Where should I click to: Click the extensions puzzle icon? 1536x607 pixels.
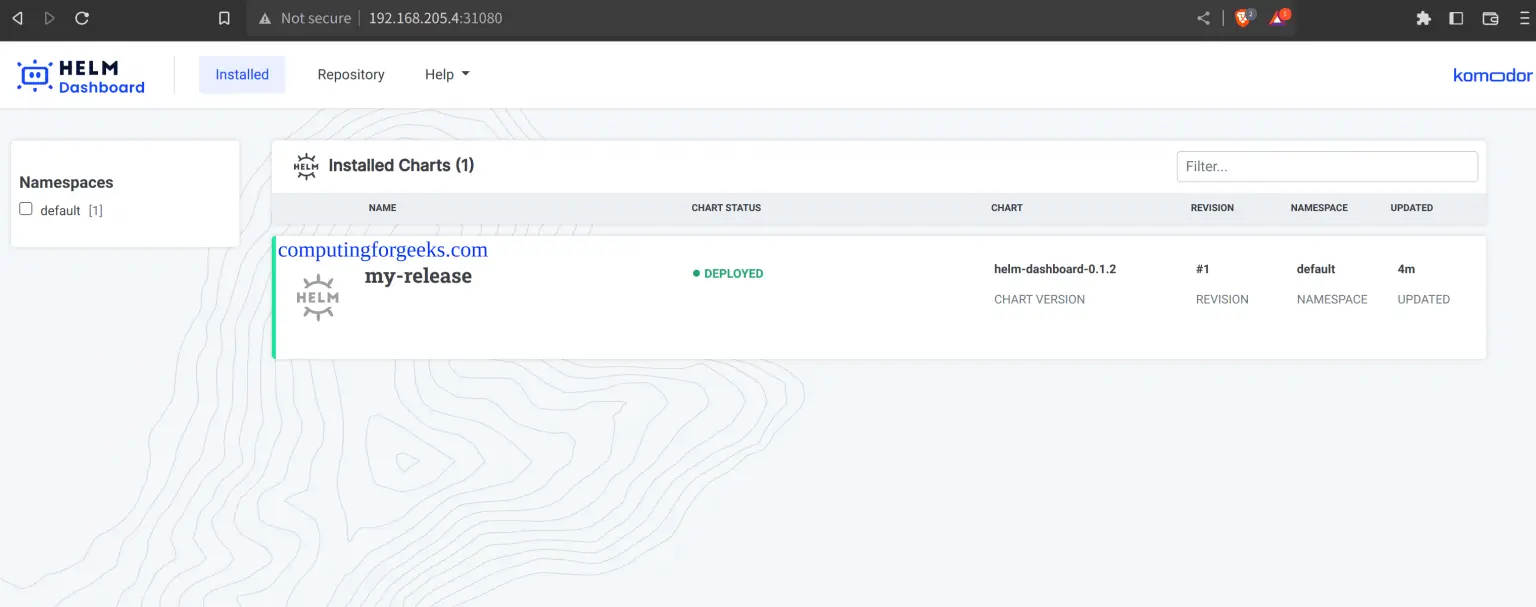click(x=1423, y=17)
